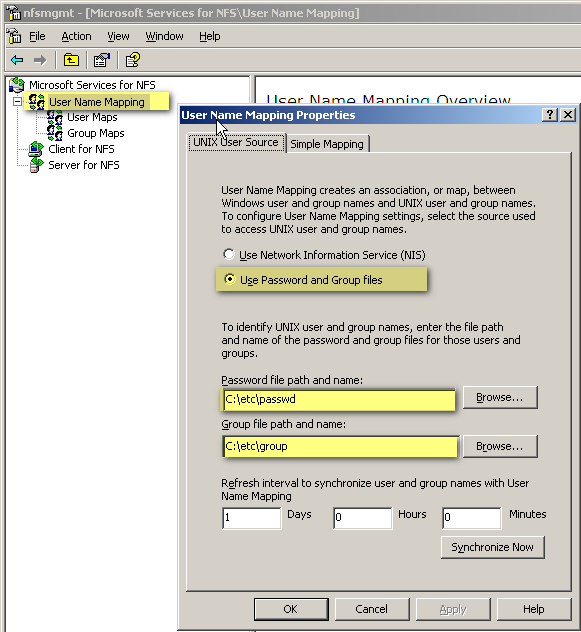The height and width of the screenshot is (632, 581).
Task: Click the Password file path field
Action: pos(339,399)
